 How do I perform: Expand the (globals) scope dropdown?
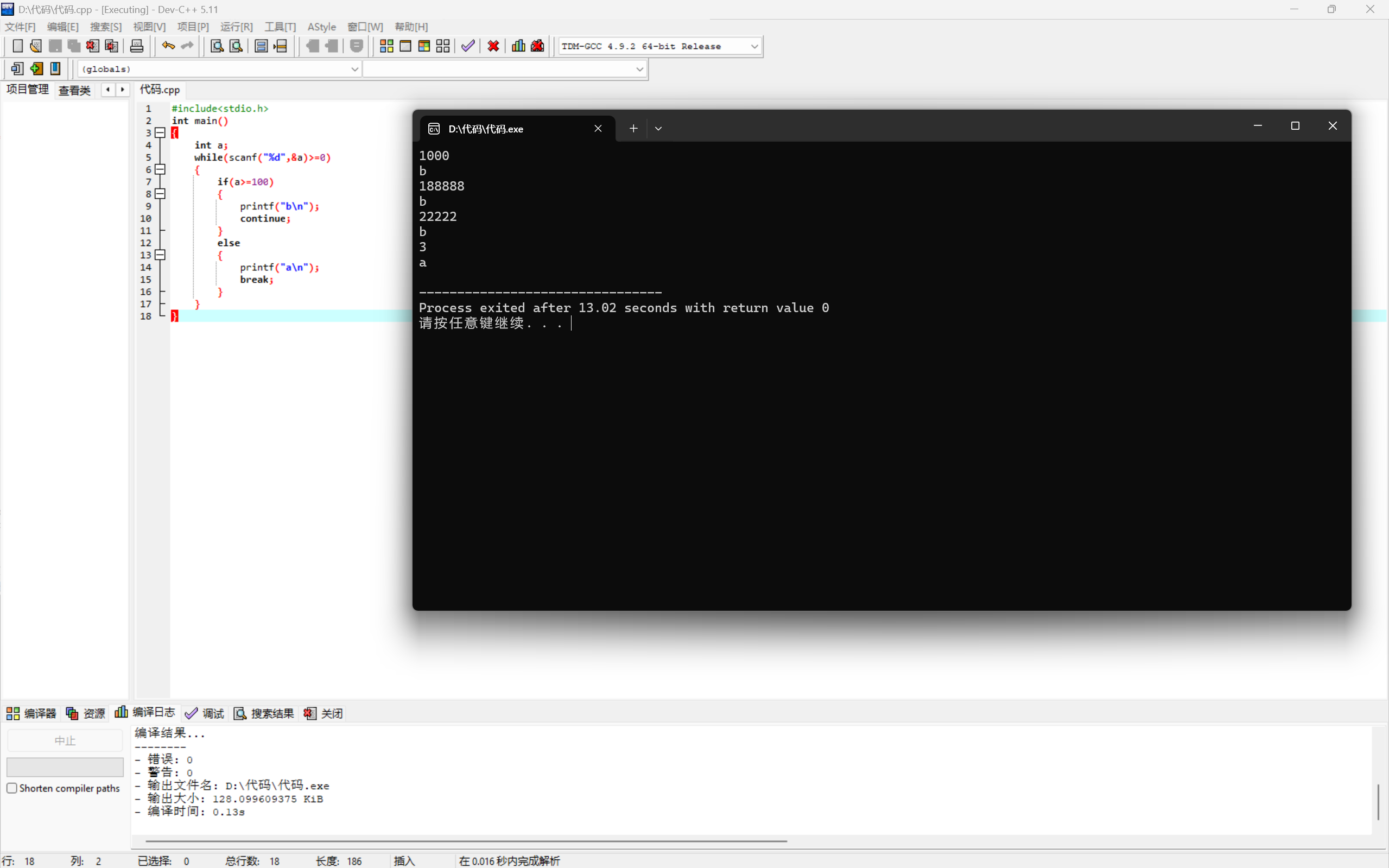coord(354,69)
